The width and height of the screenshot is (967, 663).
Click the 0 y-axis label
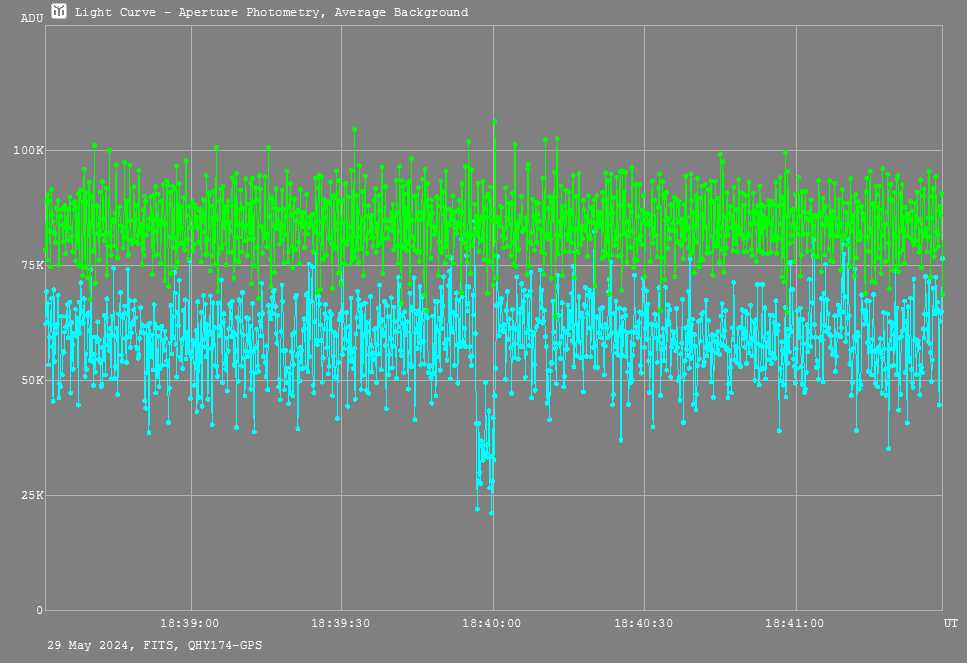[x=40, y=610]
